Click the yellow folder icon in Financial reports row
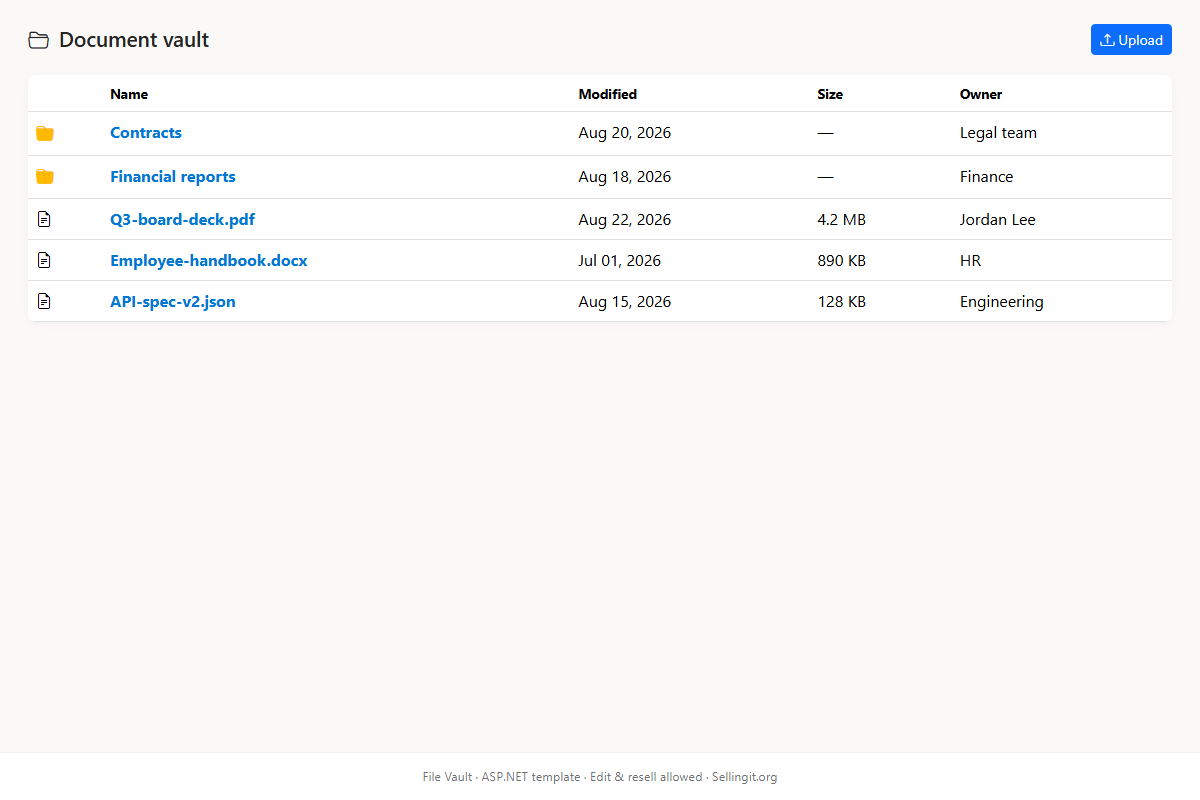The width and height of the screenshot is (1200, 800). (45, 177)
